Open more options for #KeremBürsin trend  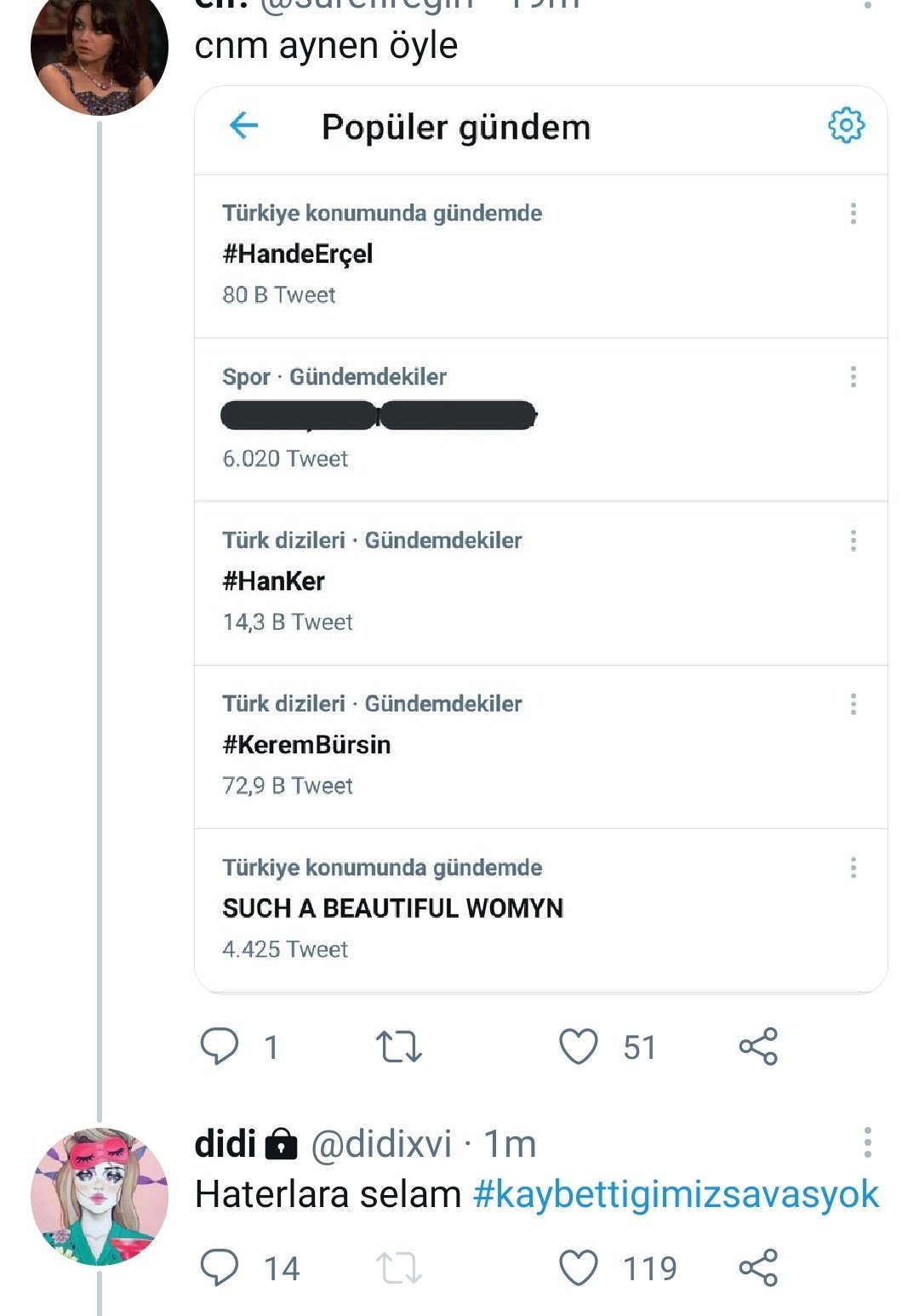853,704
